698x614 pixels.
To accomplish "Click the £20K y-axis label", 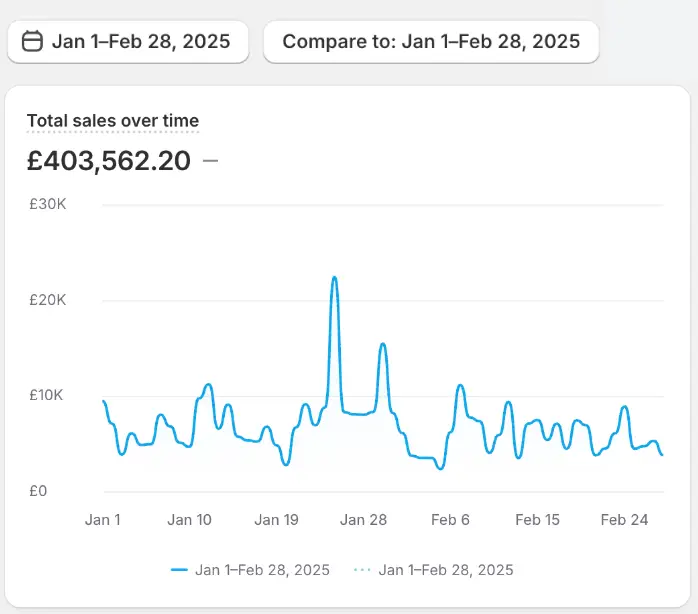I will (x=46, y=300).
